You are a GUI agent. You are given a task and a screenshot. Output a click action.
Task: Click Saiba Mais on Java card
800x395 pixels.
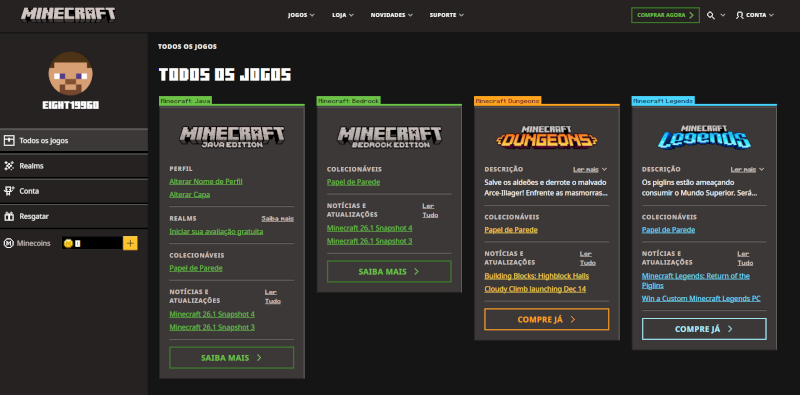tap(232, 358)
